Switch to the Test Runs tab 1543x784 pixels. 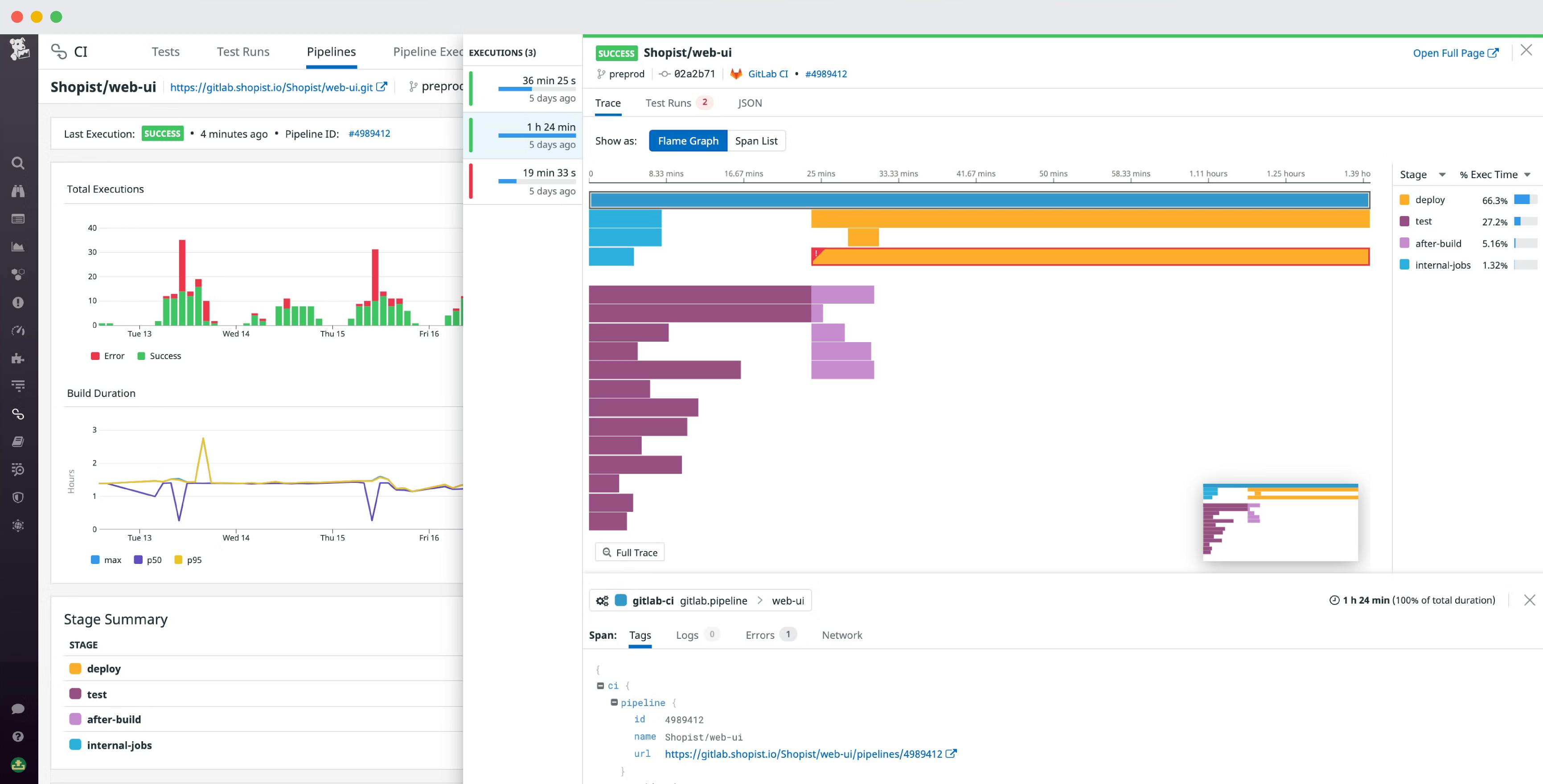(669, 103)
